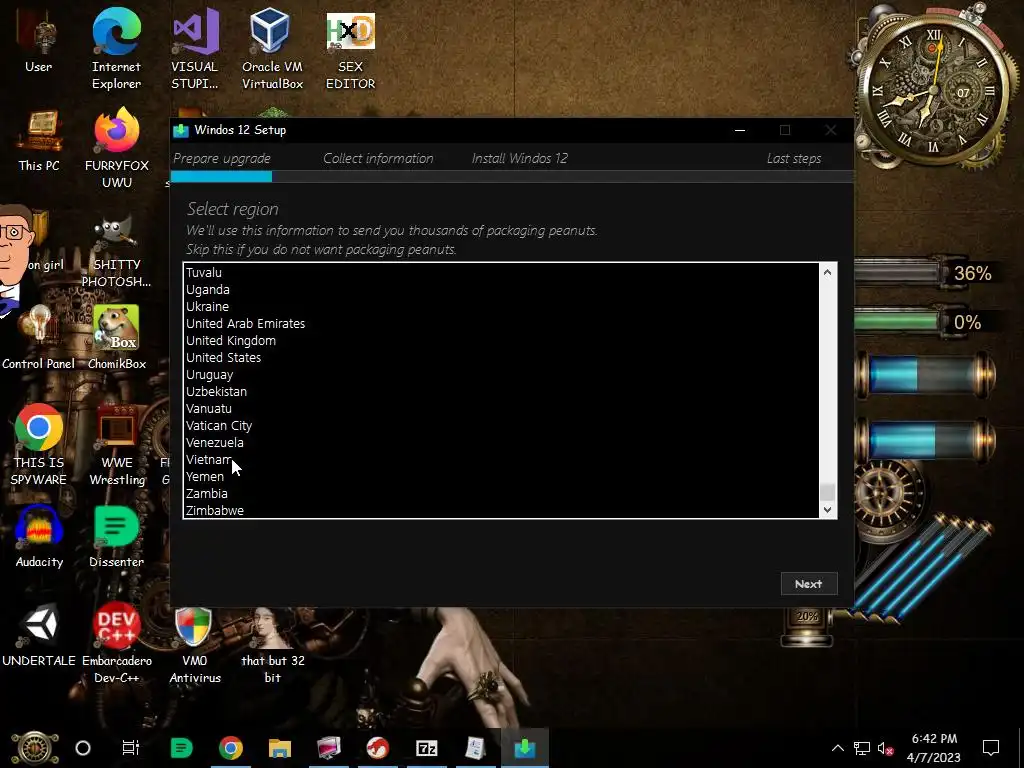Open the VMO Antivirus shield icon
The image size is (1024, 768).
click(195, 645)
